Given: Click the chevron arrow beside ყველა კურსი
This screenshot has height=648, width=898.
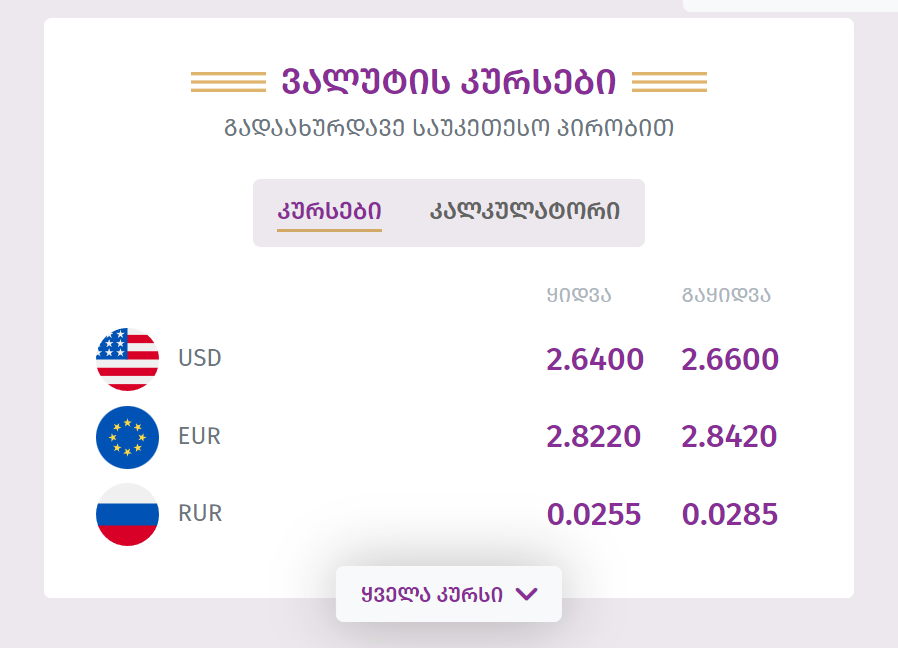Looking at the screenshot, I should click(x=526, y=594).
